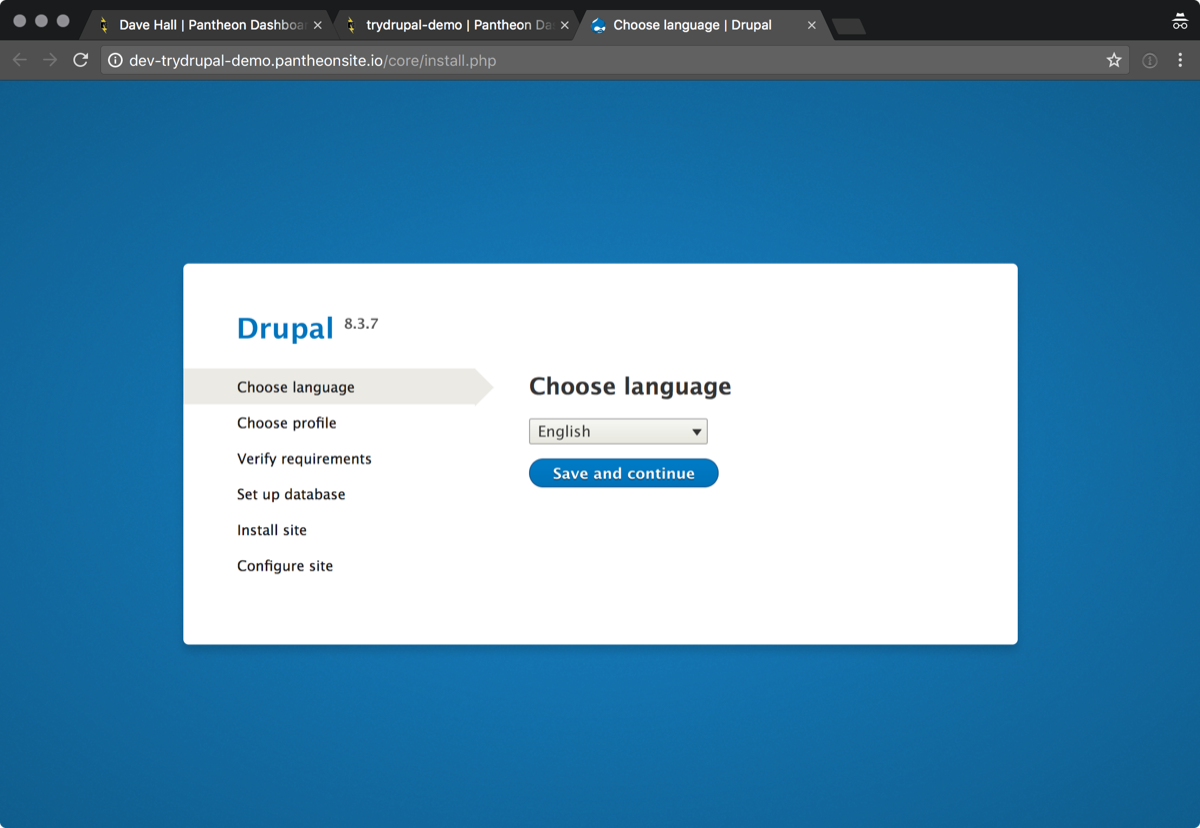Open a new tab with the new-tab button

(849, 26)
